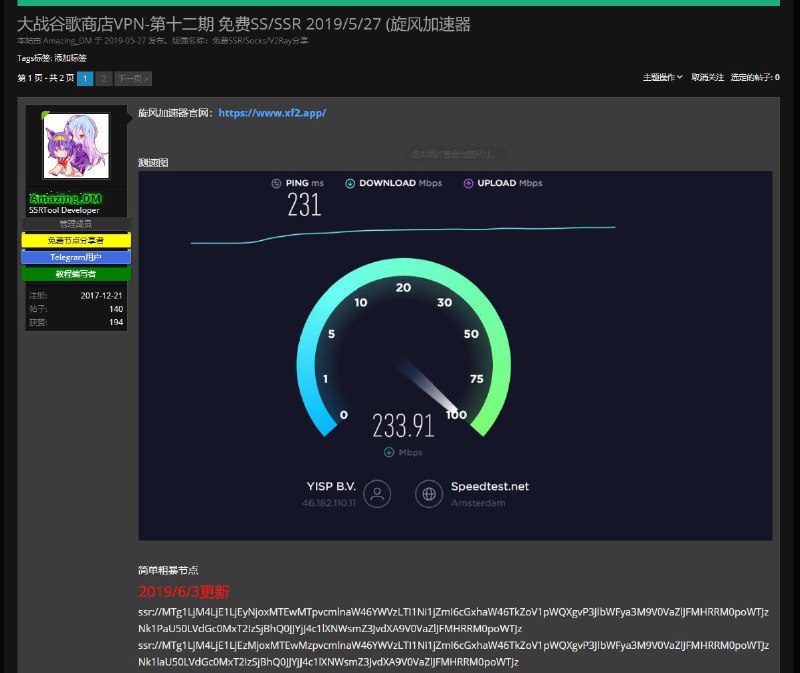Click the 第 1 页 - 共 2 页 page indicator
The height and width of the screenshot is (673, 800).
click(x=46, y=78)
